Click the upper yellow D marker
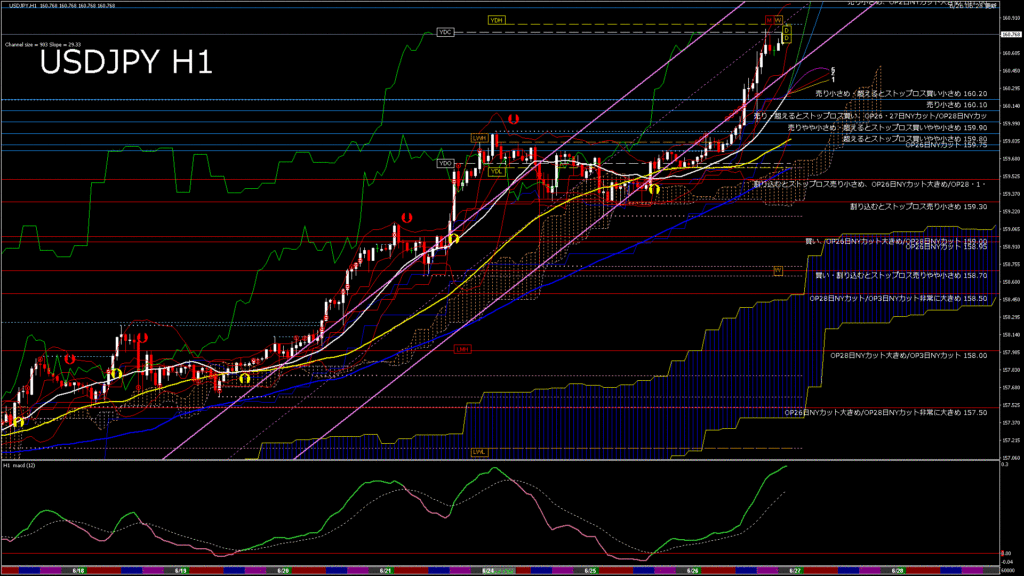Screen dimensions: 1024x576 [x=787, y=30]
